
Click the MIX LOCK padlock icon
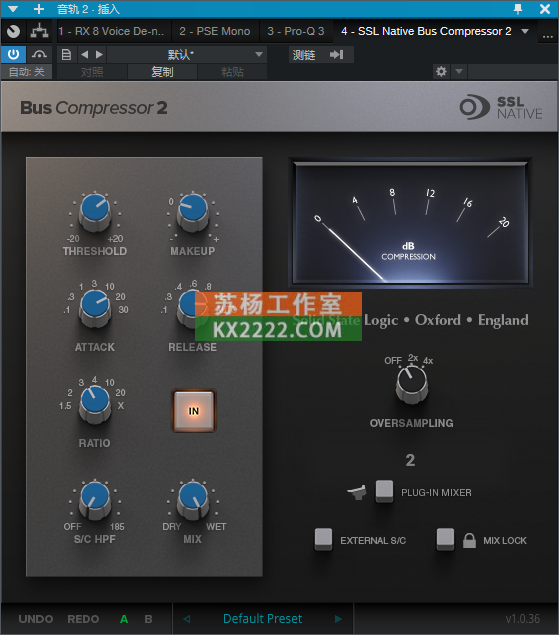point(469,540)
